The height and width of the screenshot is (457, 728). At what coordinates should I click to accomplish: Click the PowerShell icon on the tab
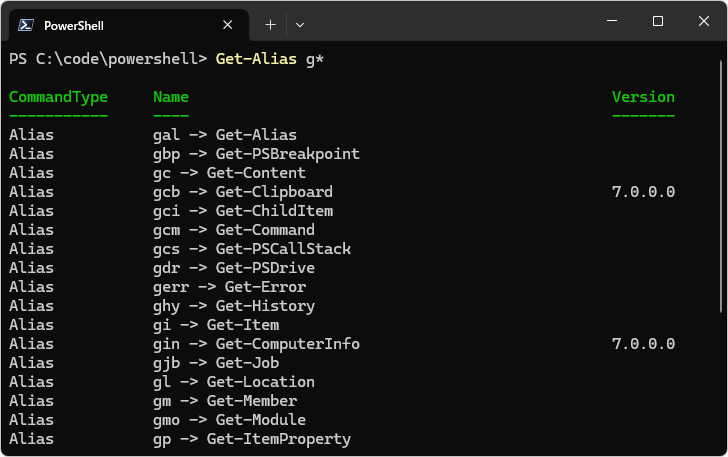[x=27, y=25]
